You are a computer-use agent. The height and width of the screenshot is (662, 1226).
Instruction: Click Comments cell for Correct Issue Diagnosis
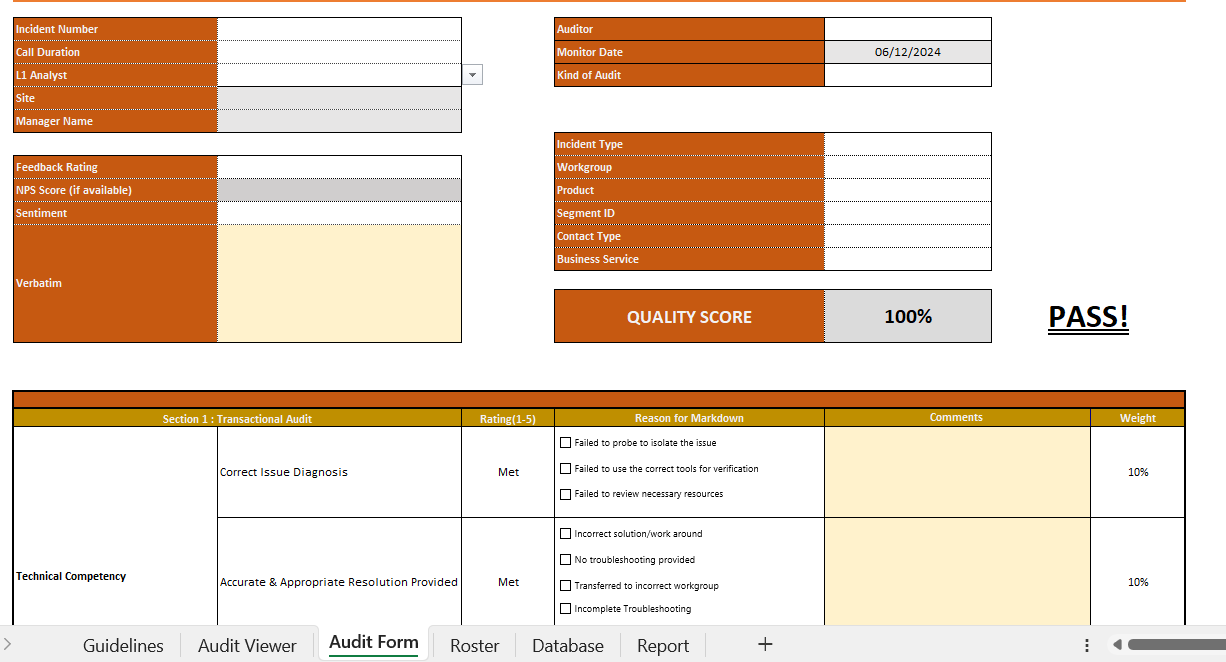[x=957, y=472]
